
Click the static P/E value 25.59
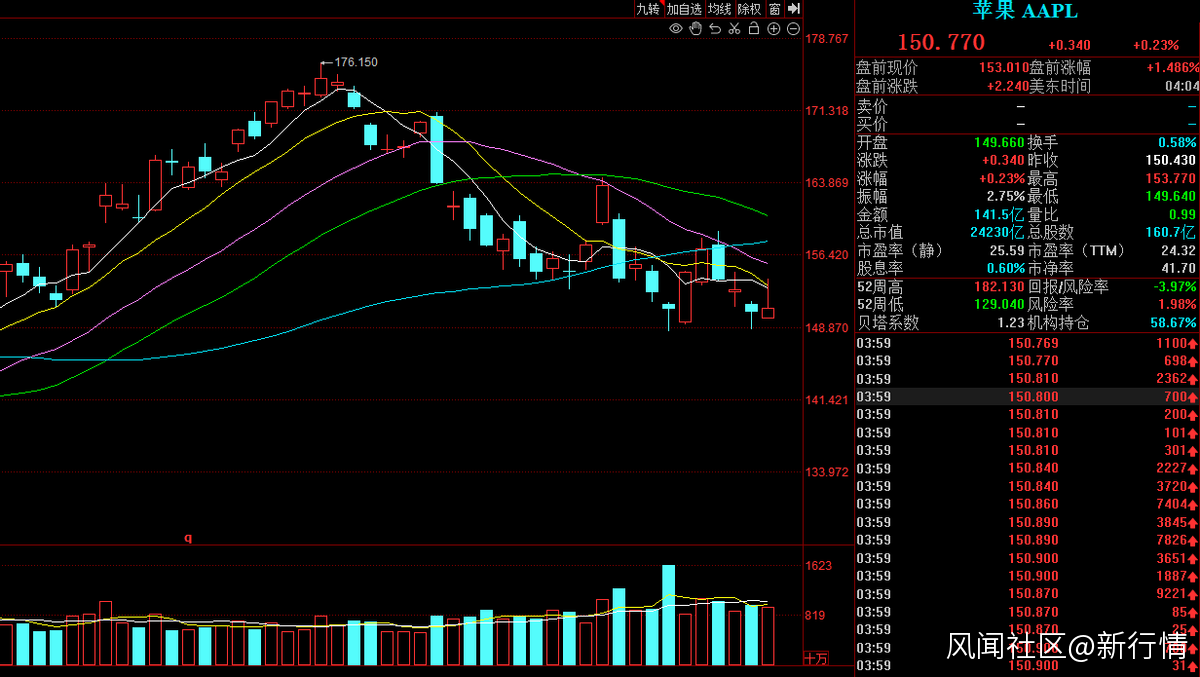[x=1008, y=251]
